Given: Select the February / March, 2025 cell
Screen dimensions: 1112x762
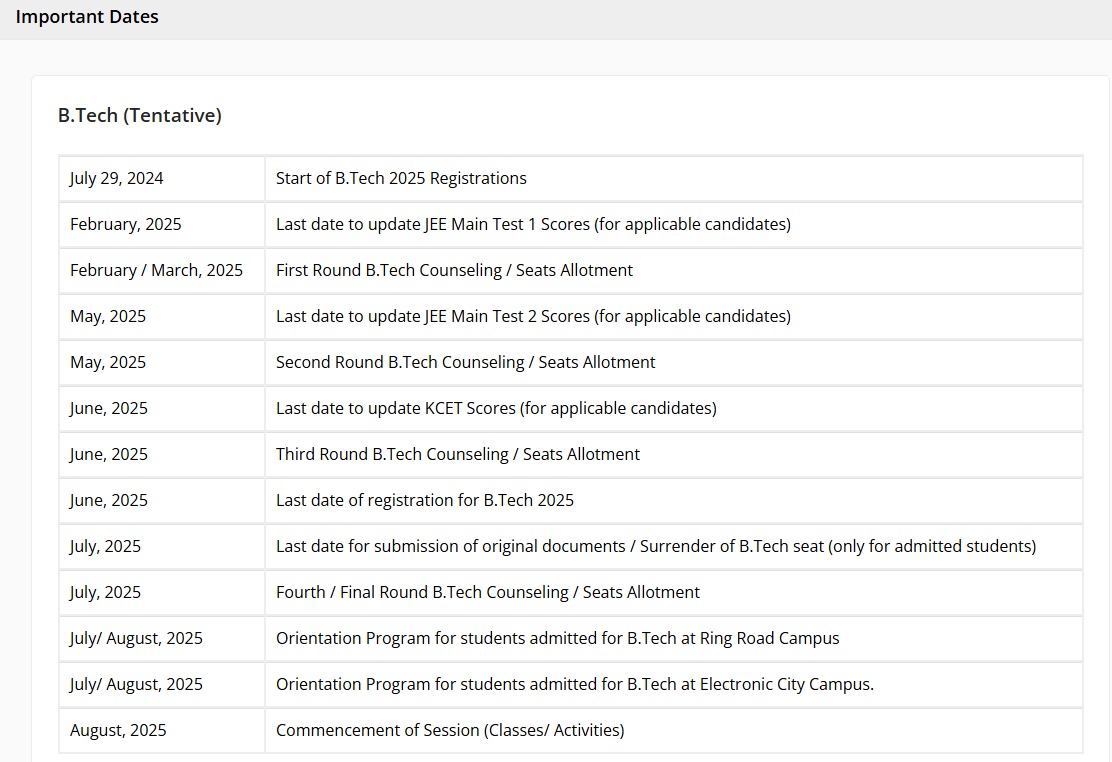Looking at the screenshot, I should coord(156,271).
